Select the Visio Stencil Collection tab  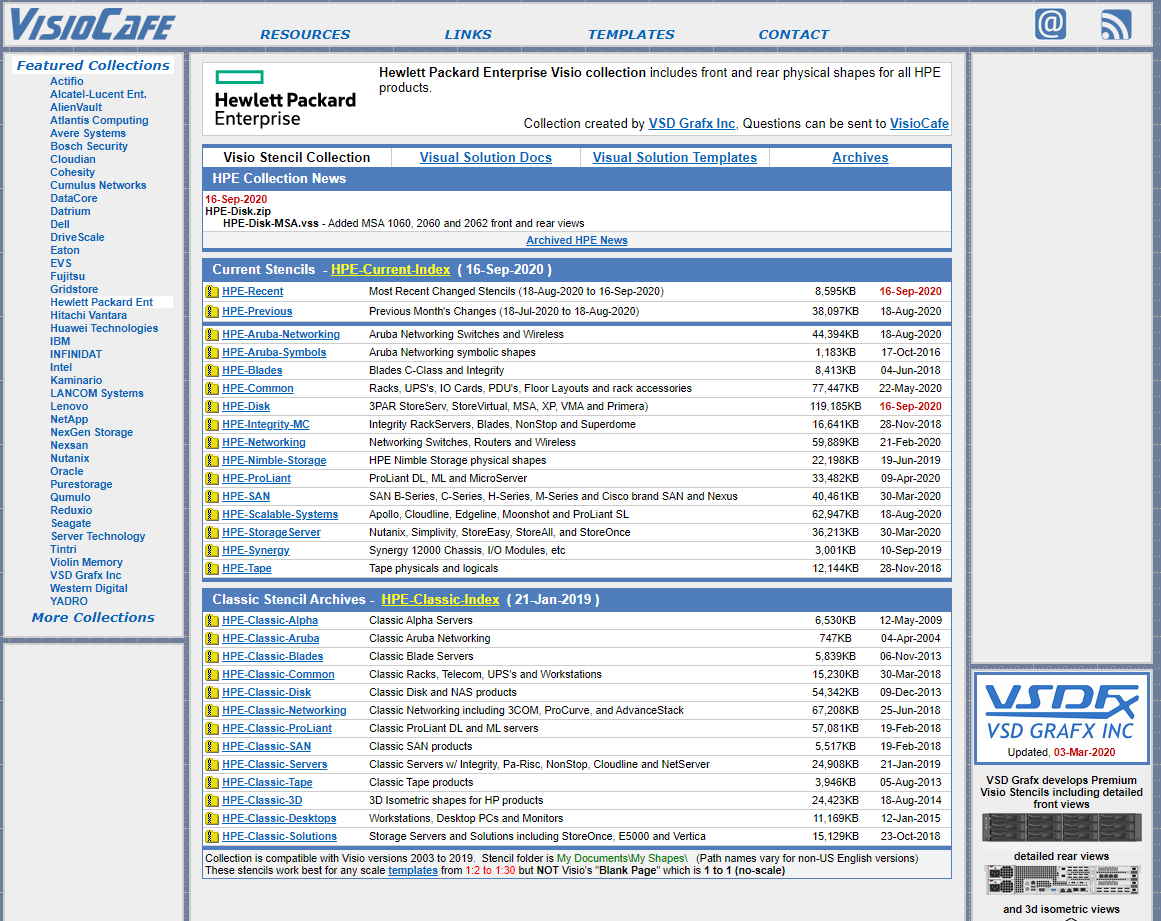pos(297,157)
